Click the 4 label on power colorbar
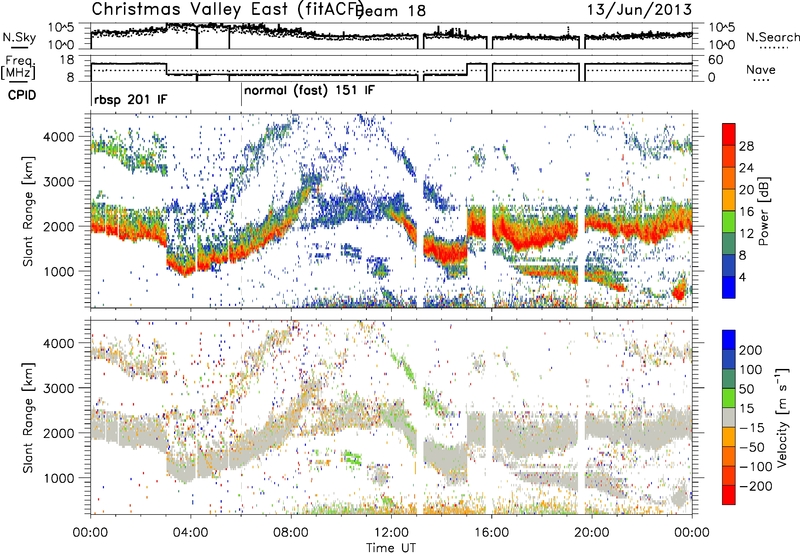 [743, 278]
